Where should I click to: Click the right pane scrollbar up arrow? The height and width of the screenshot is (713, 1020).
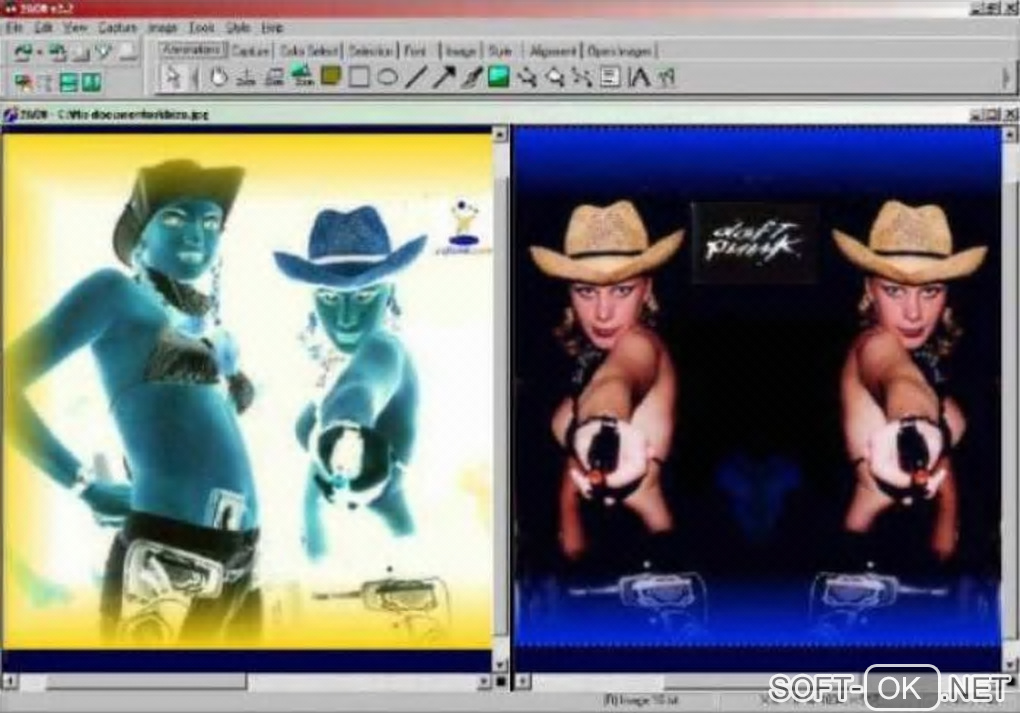click(1009, 134)
